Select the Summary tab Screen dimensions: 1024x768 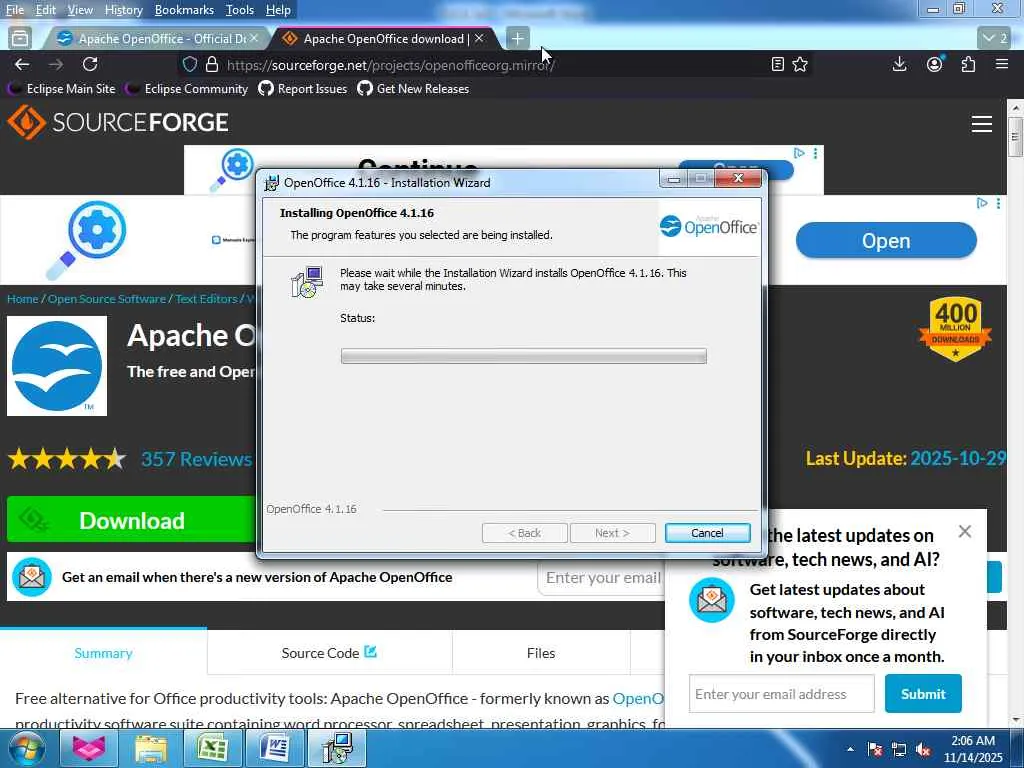coord(103,653)
